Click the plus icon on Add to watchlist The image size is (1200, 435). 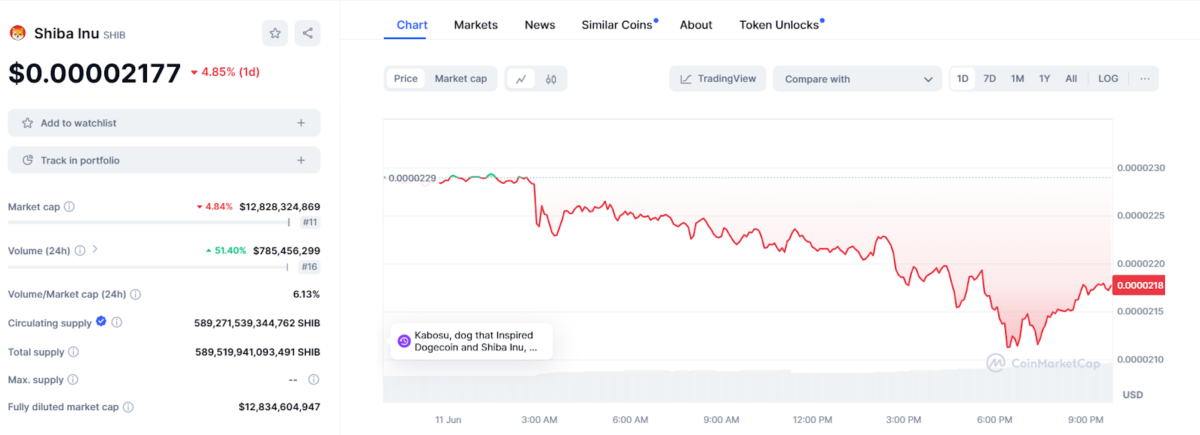[301, 123]
